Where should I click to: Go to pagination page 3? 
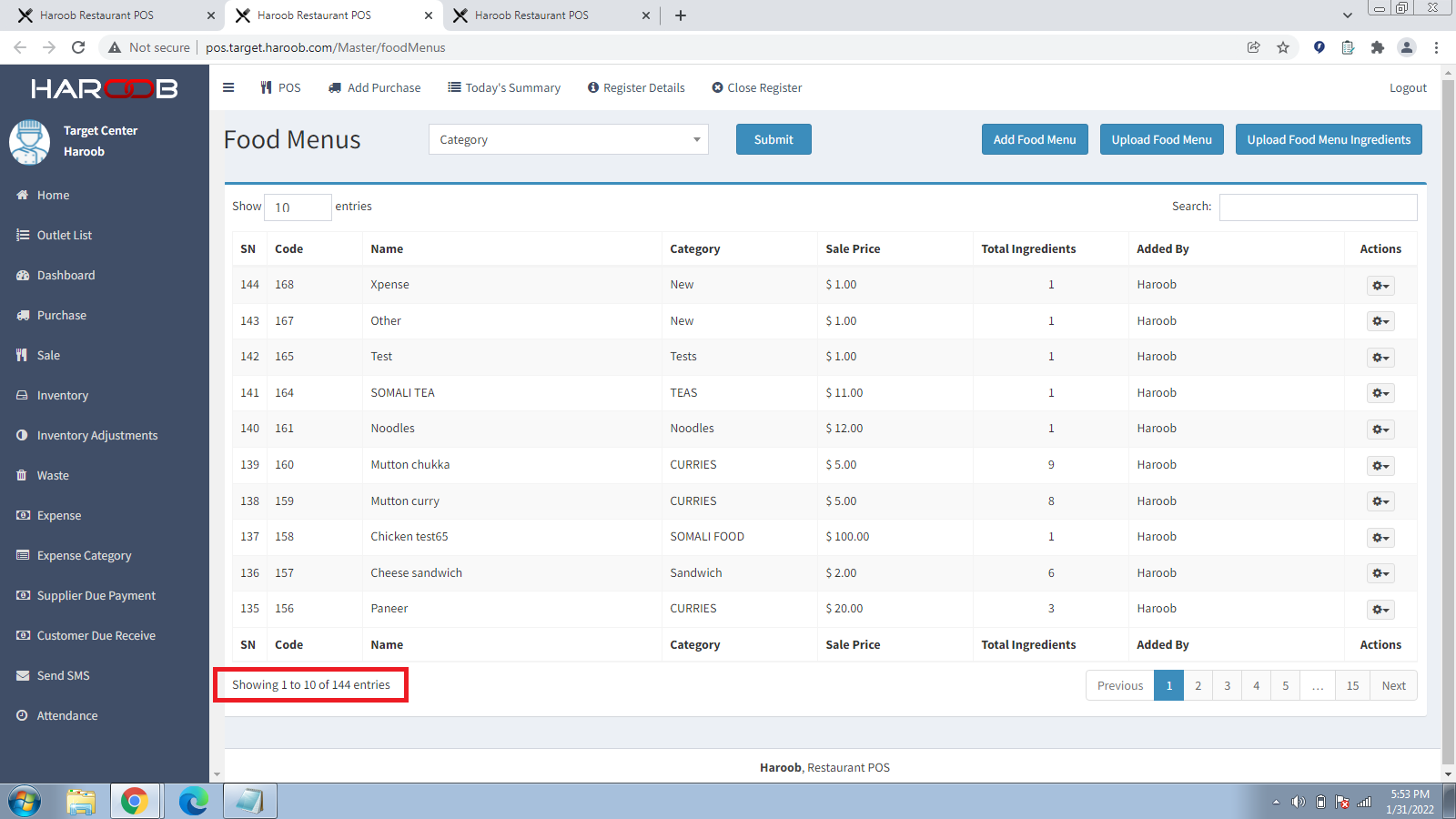pos(1227,685)
